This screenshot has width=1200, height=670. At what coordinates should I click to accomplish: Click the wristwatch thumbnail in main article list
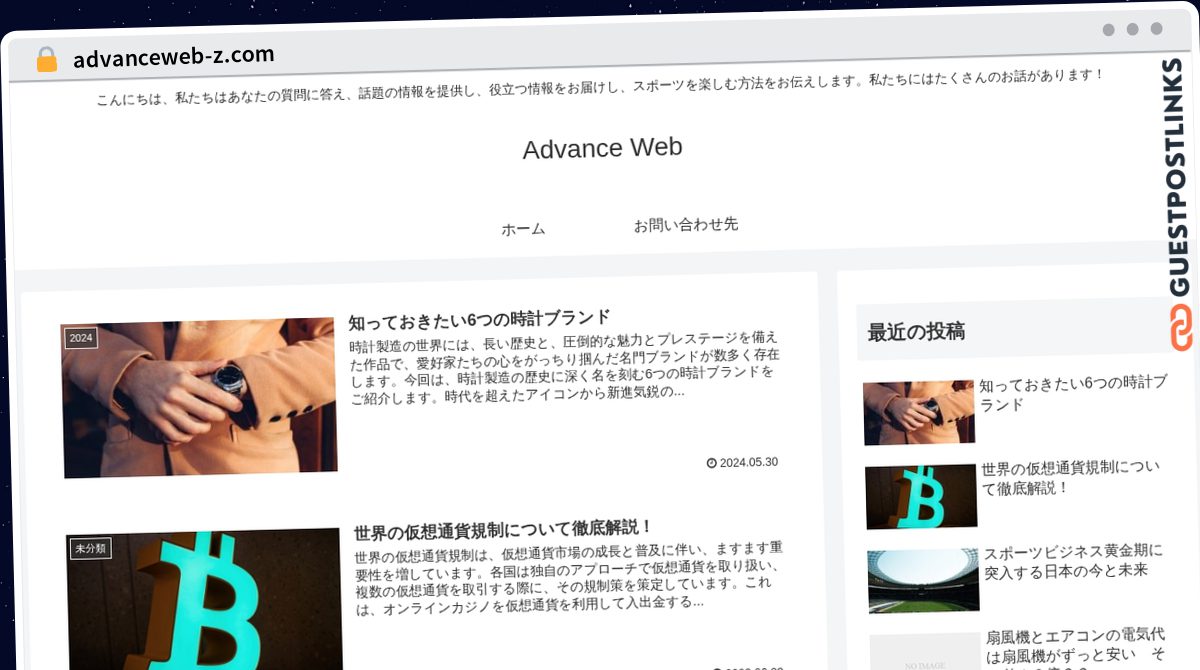pos(199,398)
